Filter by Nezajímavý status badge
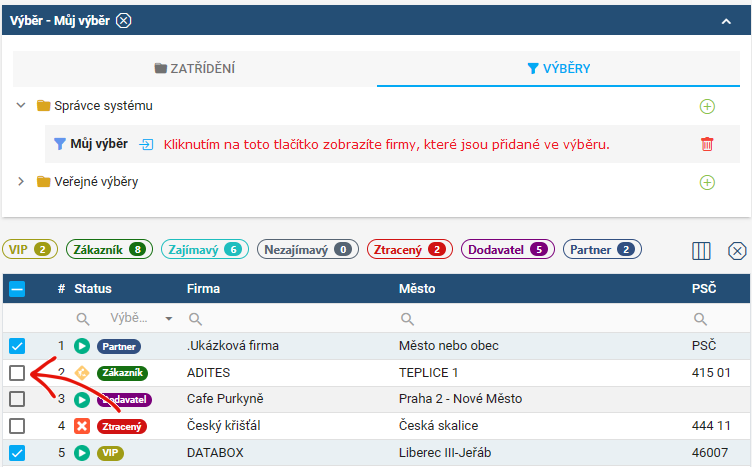 point(308,249)
